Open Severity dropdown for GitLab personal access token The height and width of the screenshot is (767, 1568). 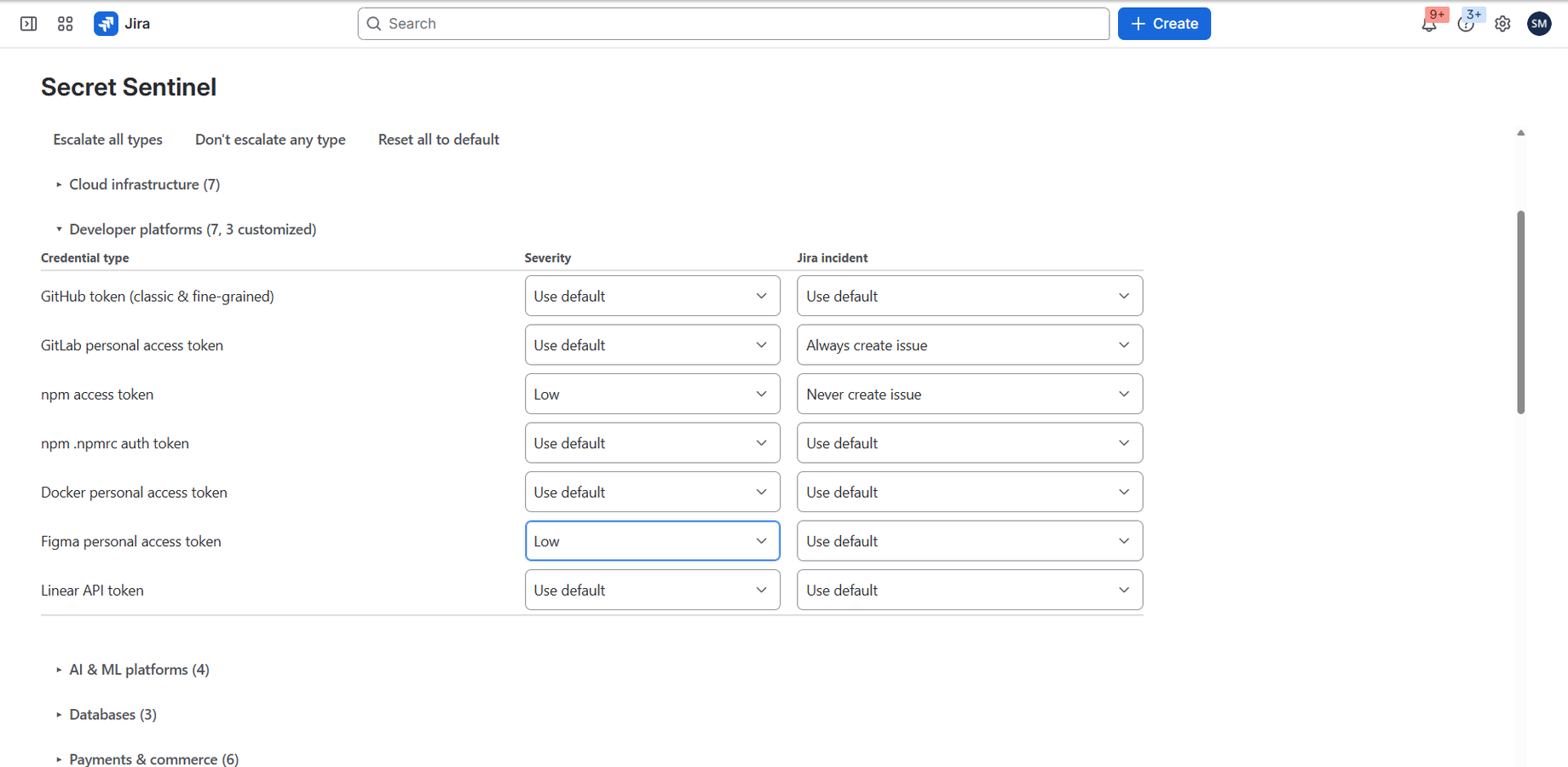tap(653, 345)
